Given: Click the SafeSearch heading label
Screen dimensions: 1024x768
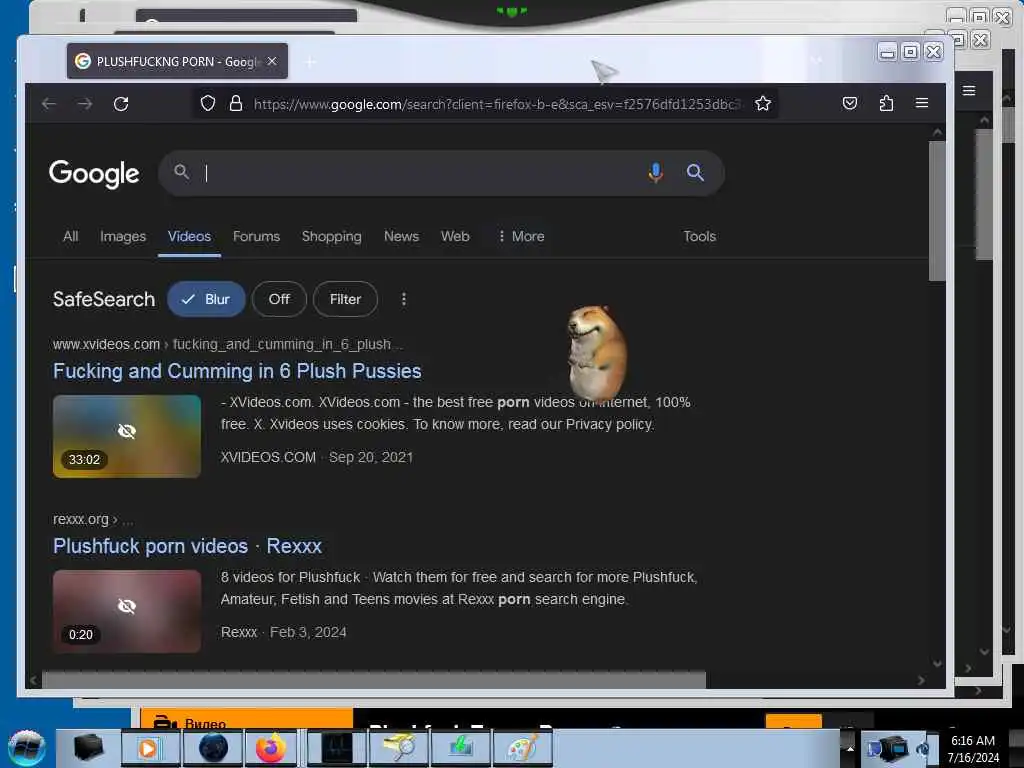Looking at the screenshot, I should click(x=104, y=299).
